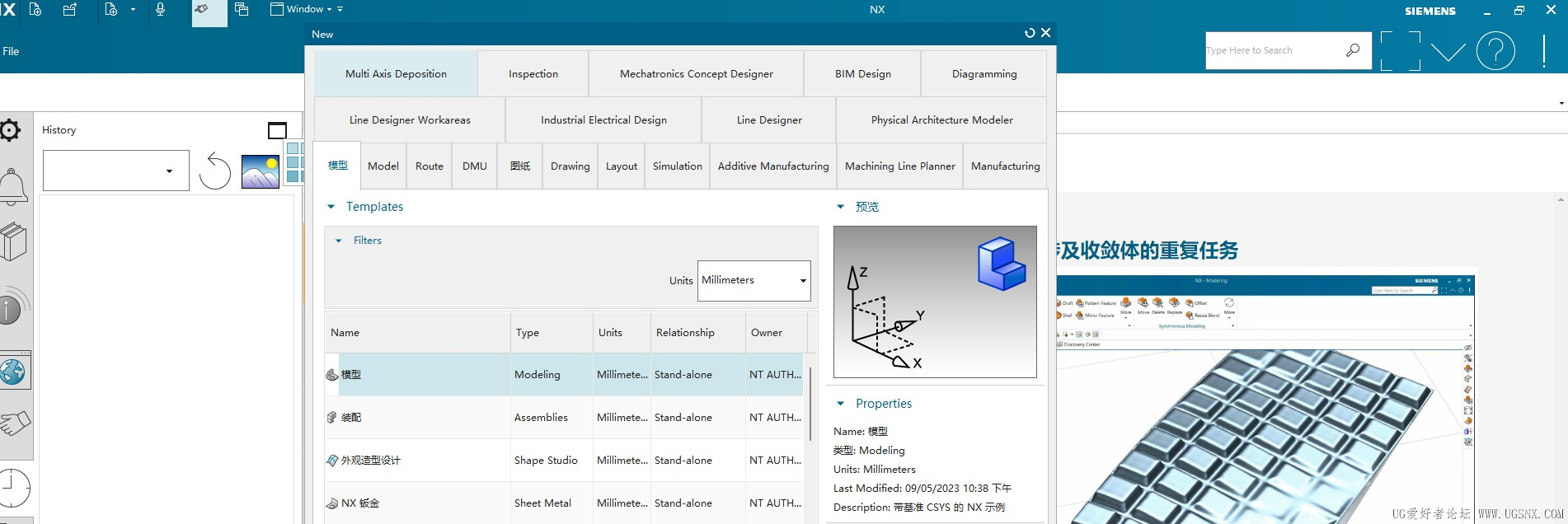The height and width of the screenshot is (524, 1568).
Task: Click the grid view tiles icon in History
Action: pyautogui.click(x=294, y=162)
